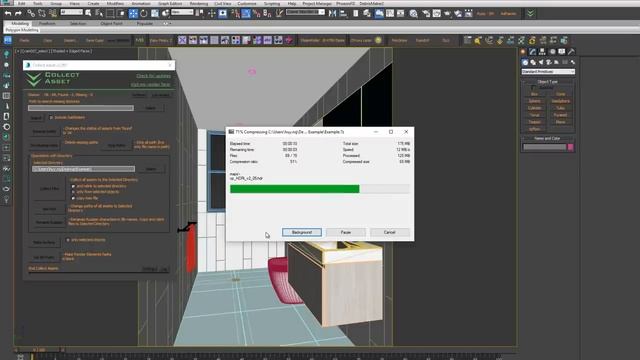
Task: Select the Select and Link tool
Action: 31,13
